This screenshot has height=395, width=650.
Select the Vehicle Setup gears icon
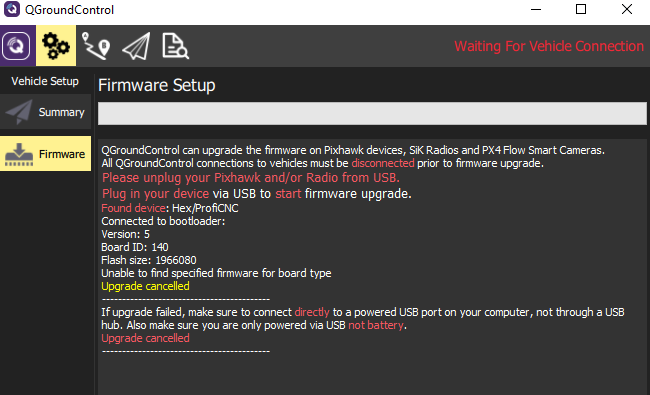click(56, 46)
